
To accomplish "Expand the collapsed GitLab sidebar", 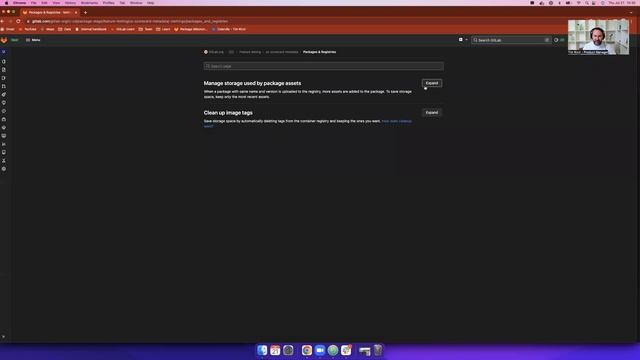I will pyautogui.click(x=4, y=337).
